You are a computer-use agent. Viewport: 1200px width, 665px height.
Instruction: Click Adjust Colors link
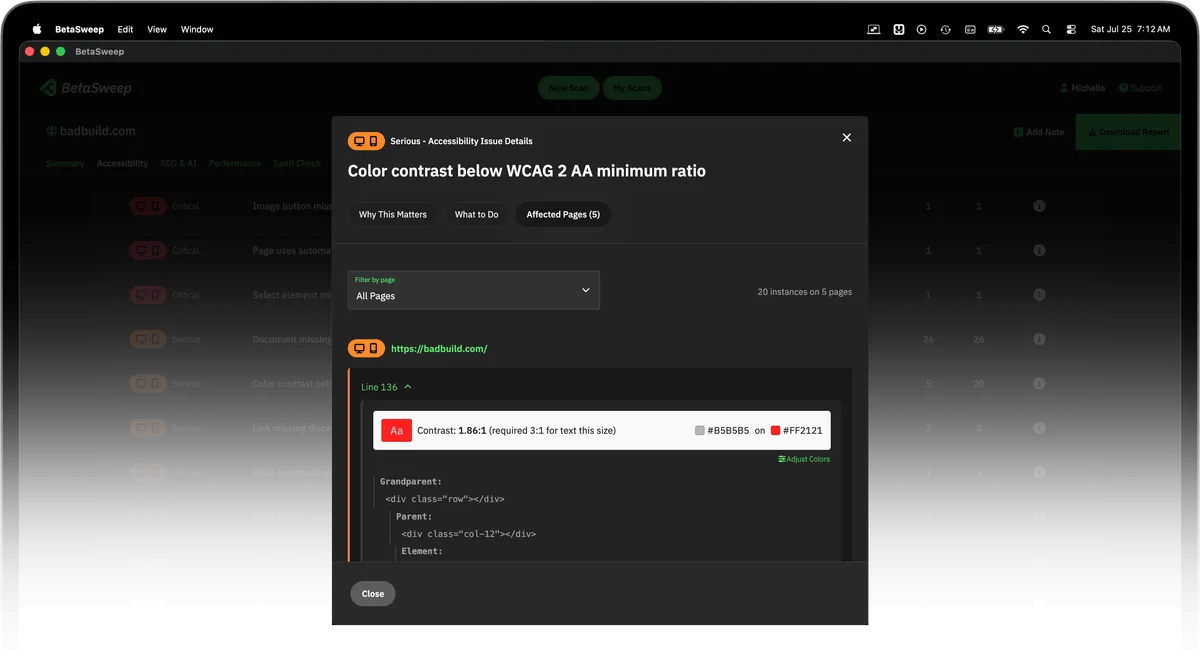point(804,459)
